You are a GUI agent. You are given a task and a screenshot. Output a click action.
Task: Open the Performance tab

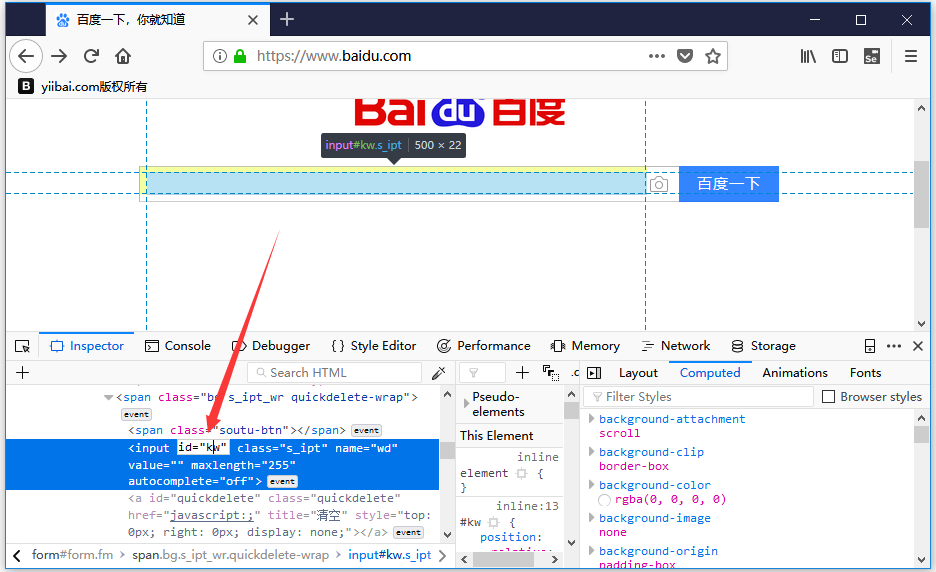484,346
